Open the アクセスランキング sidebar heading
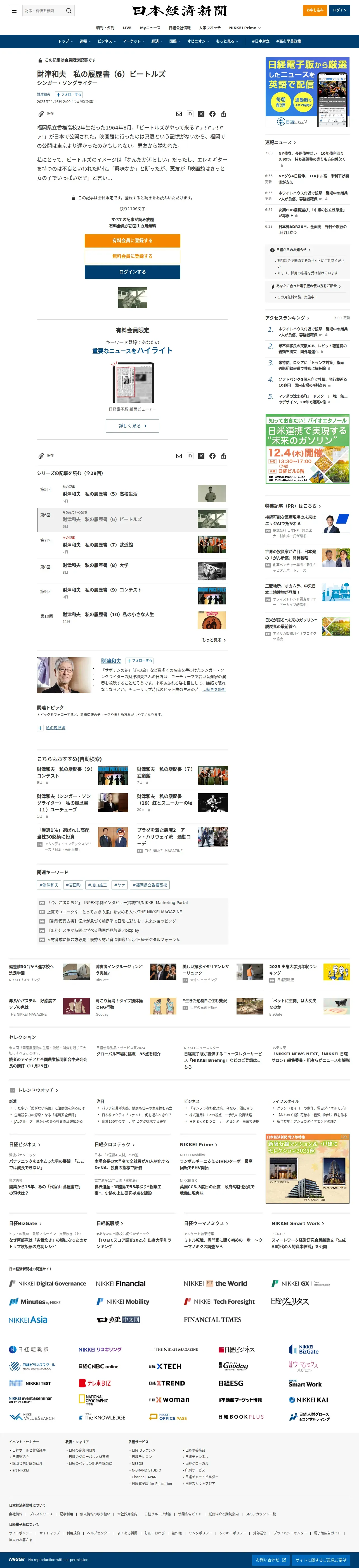Viewport: 359px width, 1568px height. [x=287, y=318]
